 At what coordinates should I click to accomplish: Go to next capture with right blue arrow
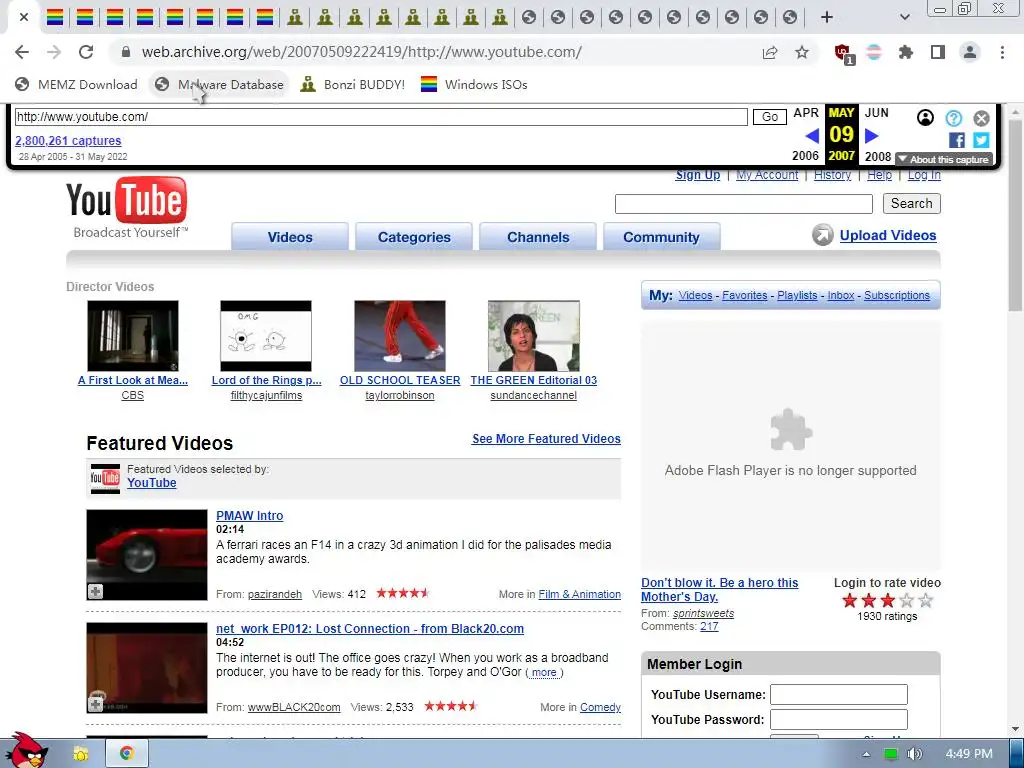(x=871, y=136)
